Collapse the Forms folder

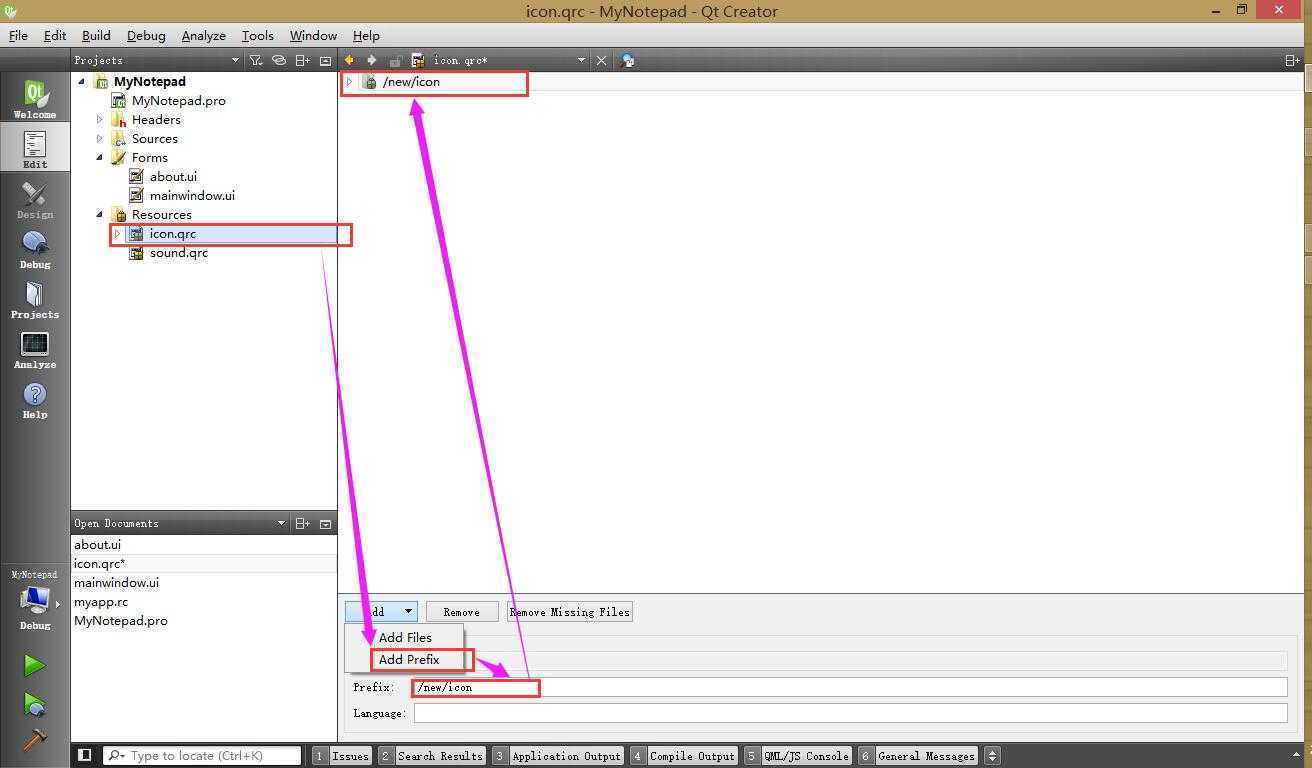click(100, 157)
